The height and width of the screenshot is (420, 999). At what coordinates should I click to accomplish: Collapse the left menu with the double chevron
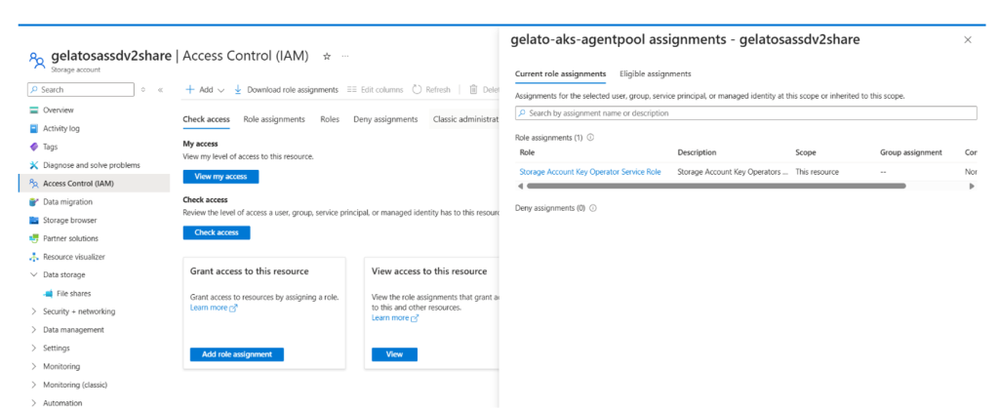[160, 90]
